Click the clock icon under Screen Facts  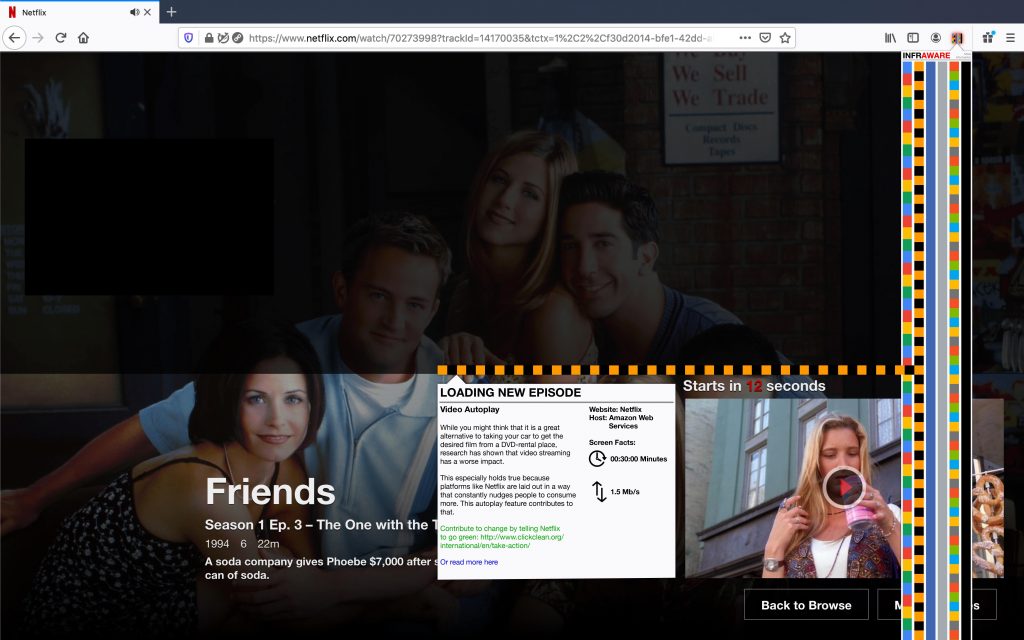point(597,458)
